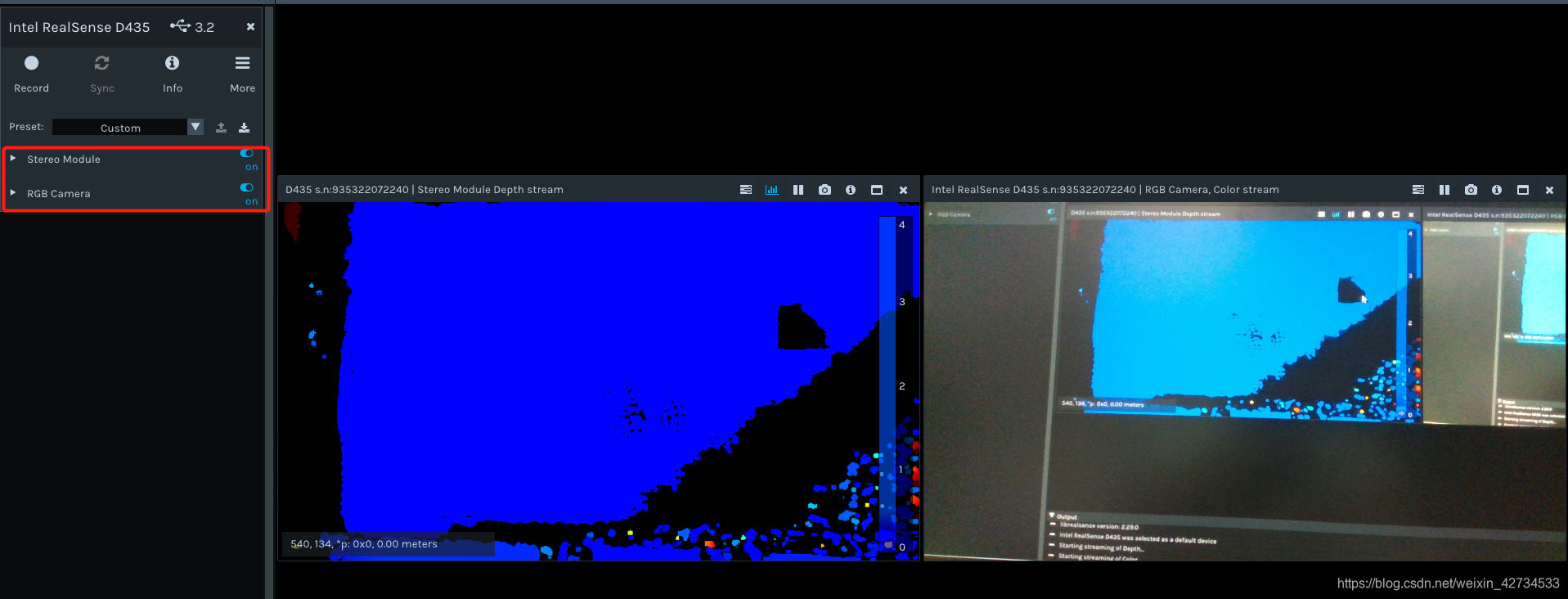Maximize the Depth stream window
The height and width of the screenshot is (599, 1568).
(877, 190)
